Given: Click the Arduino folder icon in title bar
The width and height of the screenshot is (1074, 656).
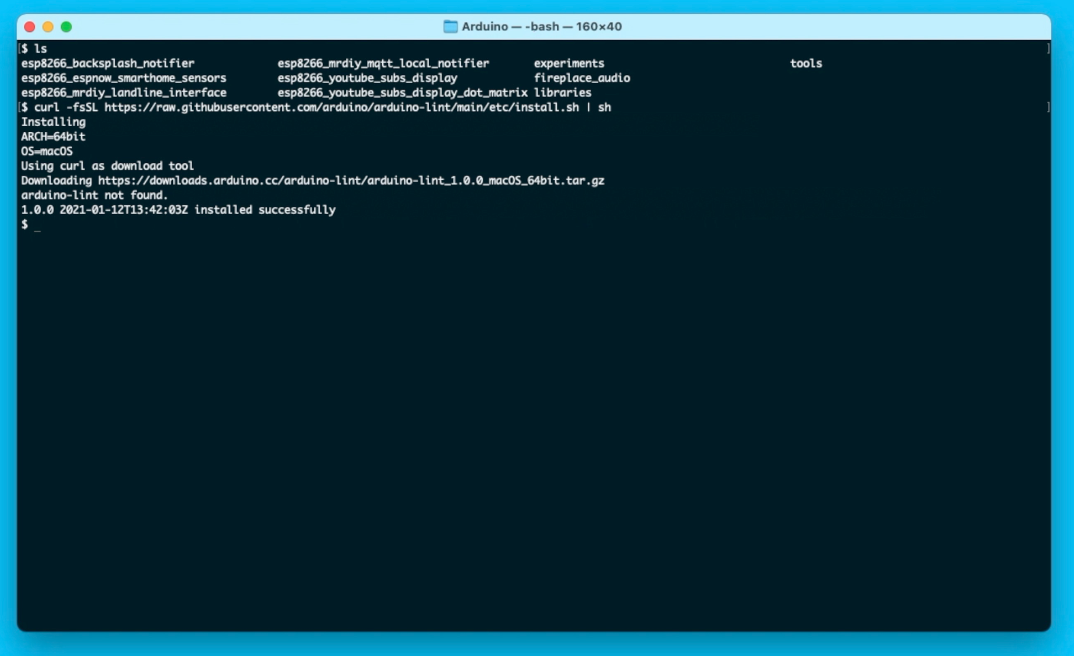Looking at the screenshot, I should tap(450, 27).
